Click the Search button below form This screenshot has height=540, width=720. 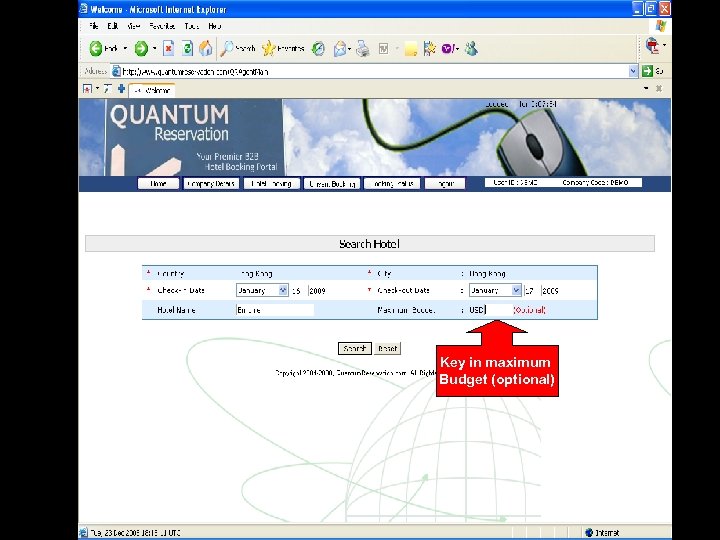[354, 349]
